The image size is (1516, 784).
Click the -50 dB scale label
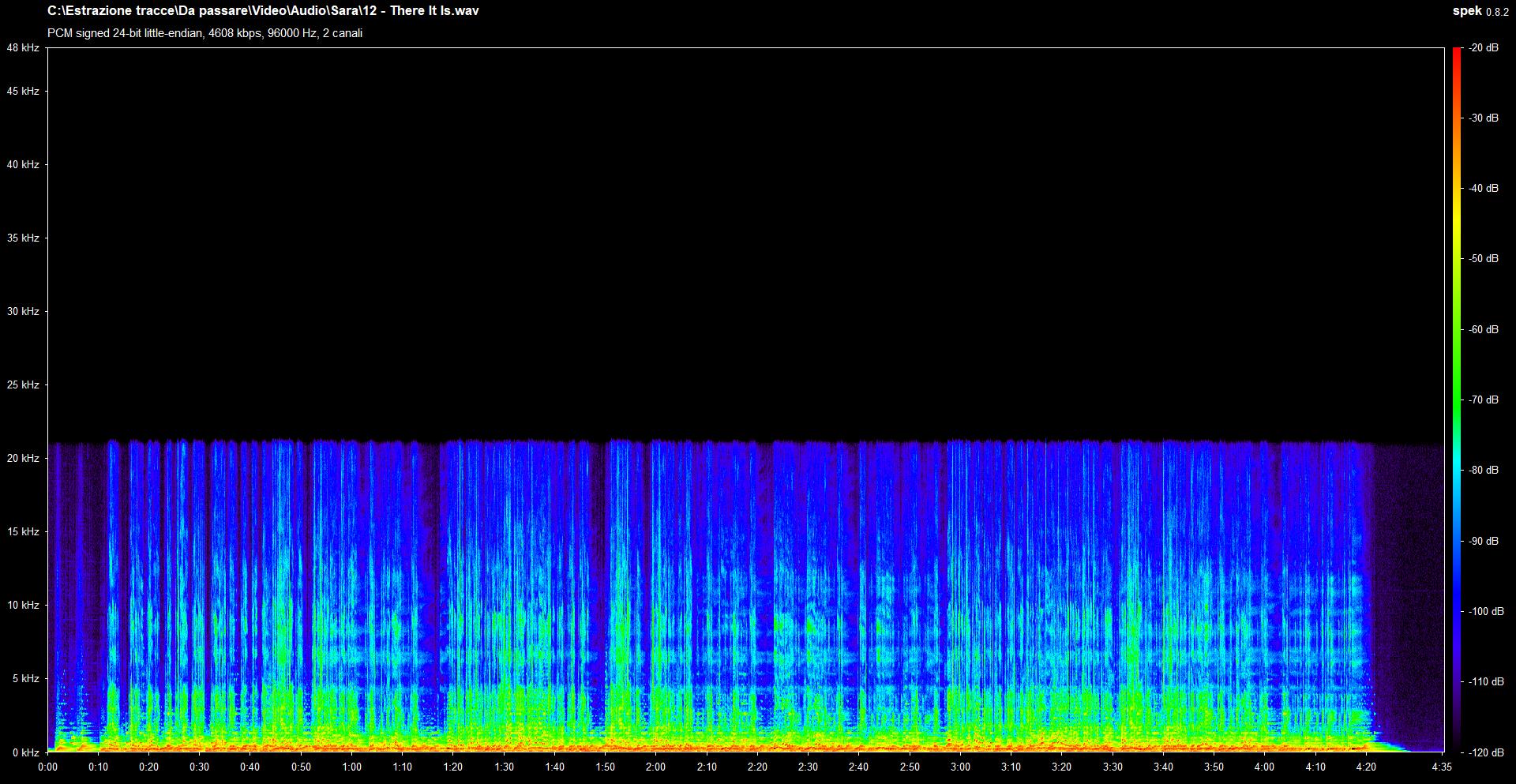[1484, 259]
